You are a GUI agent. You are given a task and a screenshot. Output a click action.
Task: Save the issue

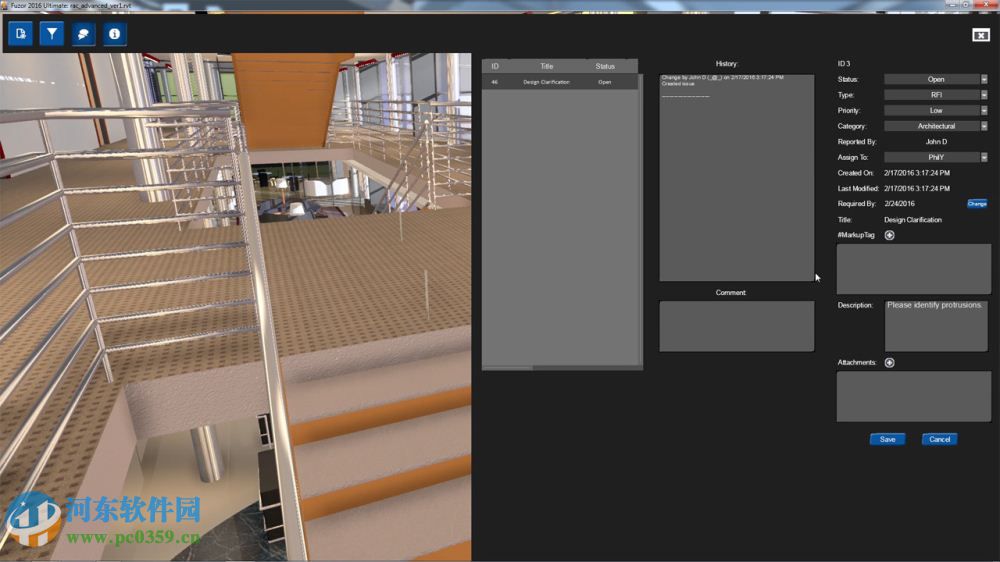pyautogui.click(x=888, y=440)
